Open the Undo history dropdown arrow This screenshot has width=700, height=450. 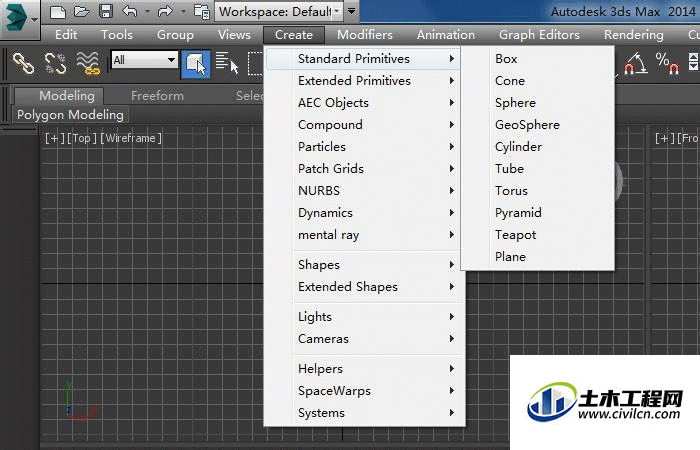point(147,11)
